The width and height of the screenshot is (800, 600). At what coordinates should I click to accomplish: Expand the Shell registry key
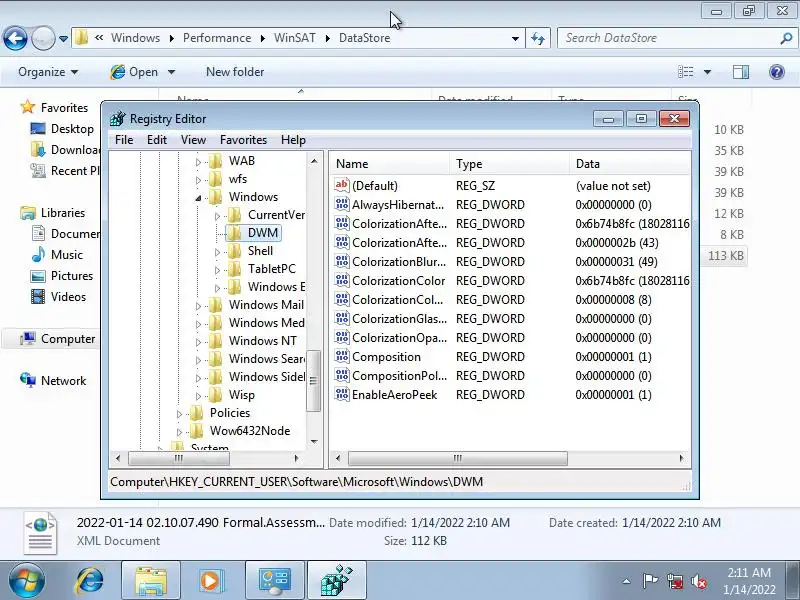(x=217, y=252)
